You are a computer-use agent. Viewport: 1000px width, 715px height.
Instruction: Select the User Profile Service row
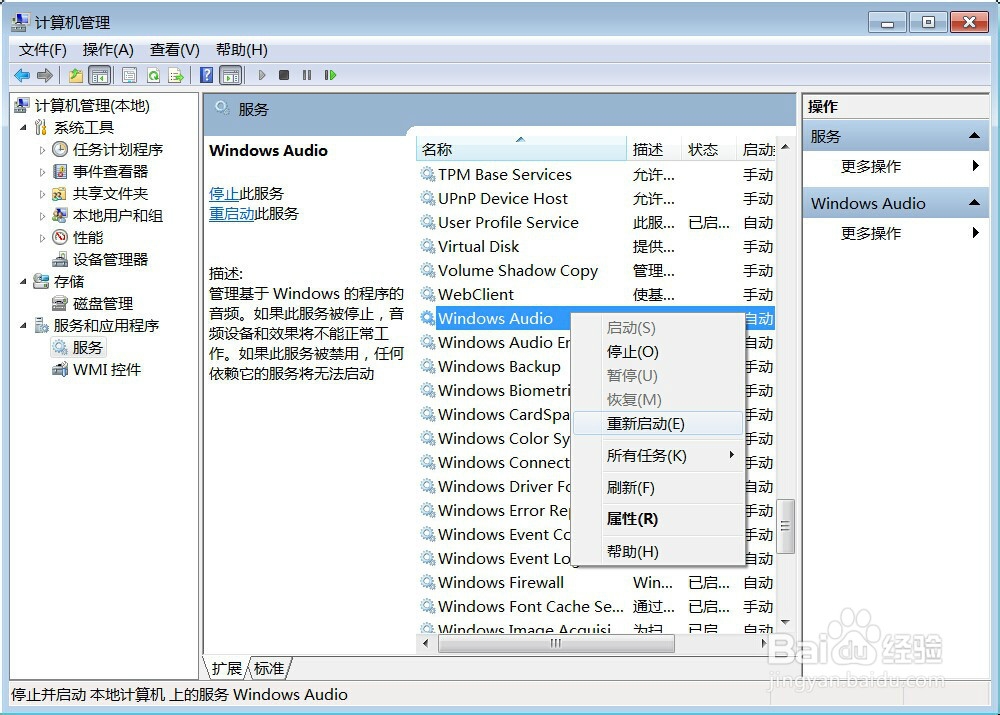tap(596, 223)
